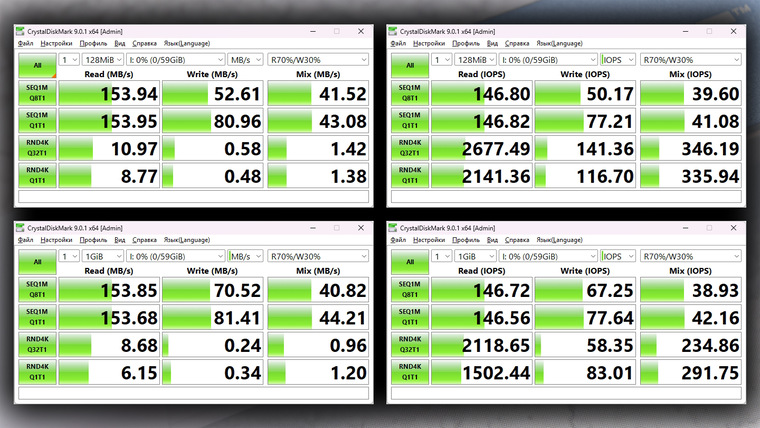Open the 128MiB size dropdown in the MB/s window
The image size is (760, 428).
pos(102,60)
